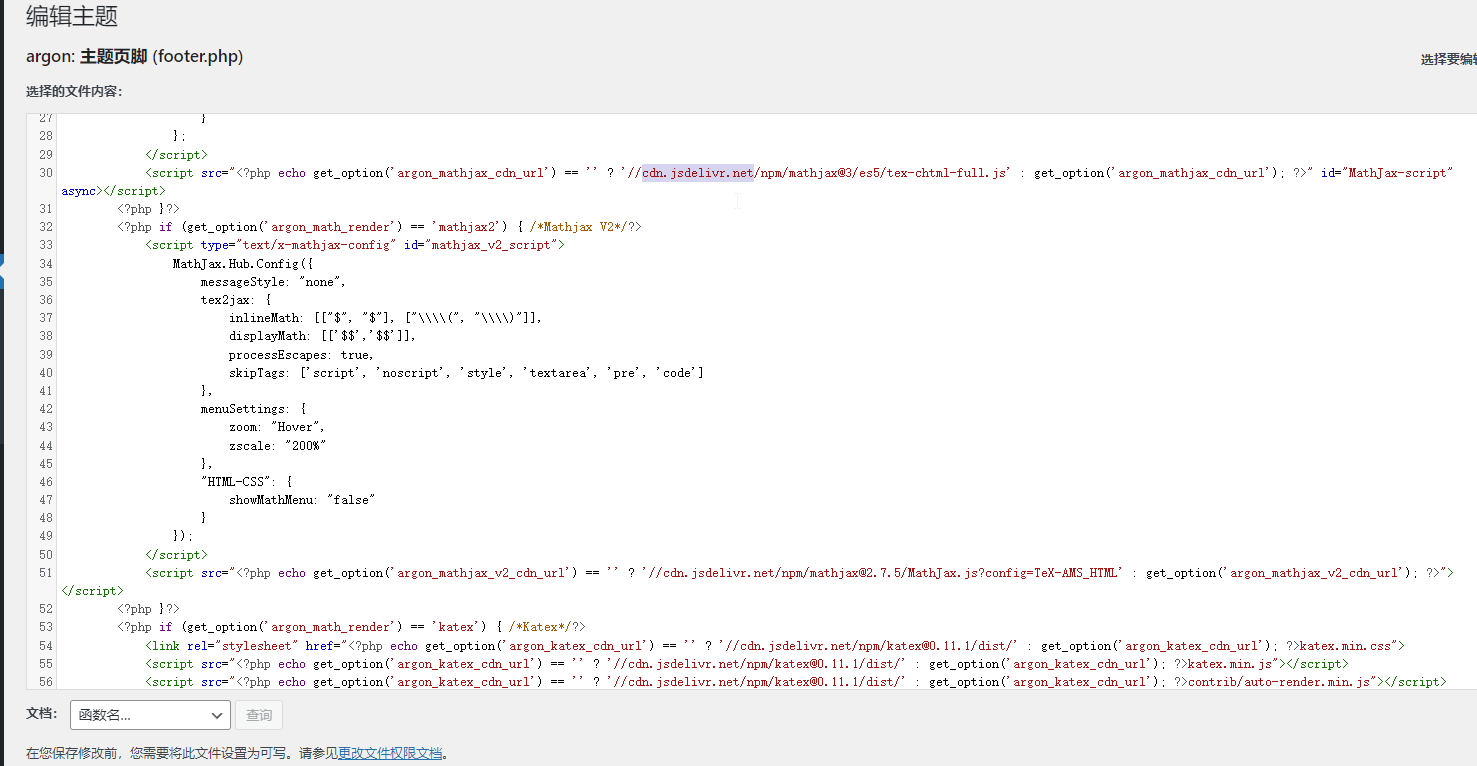Click the mathjax@2.7.5 script src line
1477x766 pixels.
pyautogui.click(x=800, y=573)
